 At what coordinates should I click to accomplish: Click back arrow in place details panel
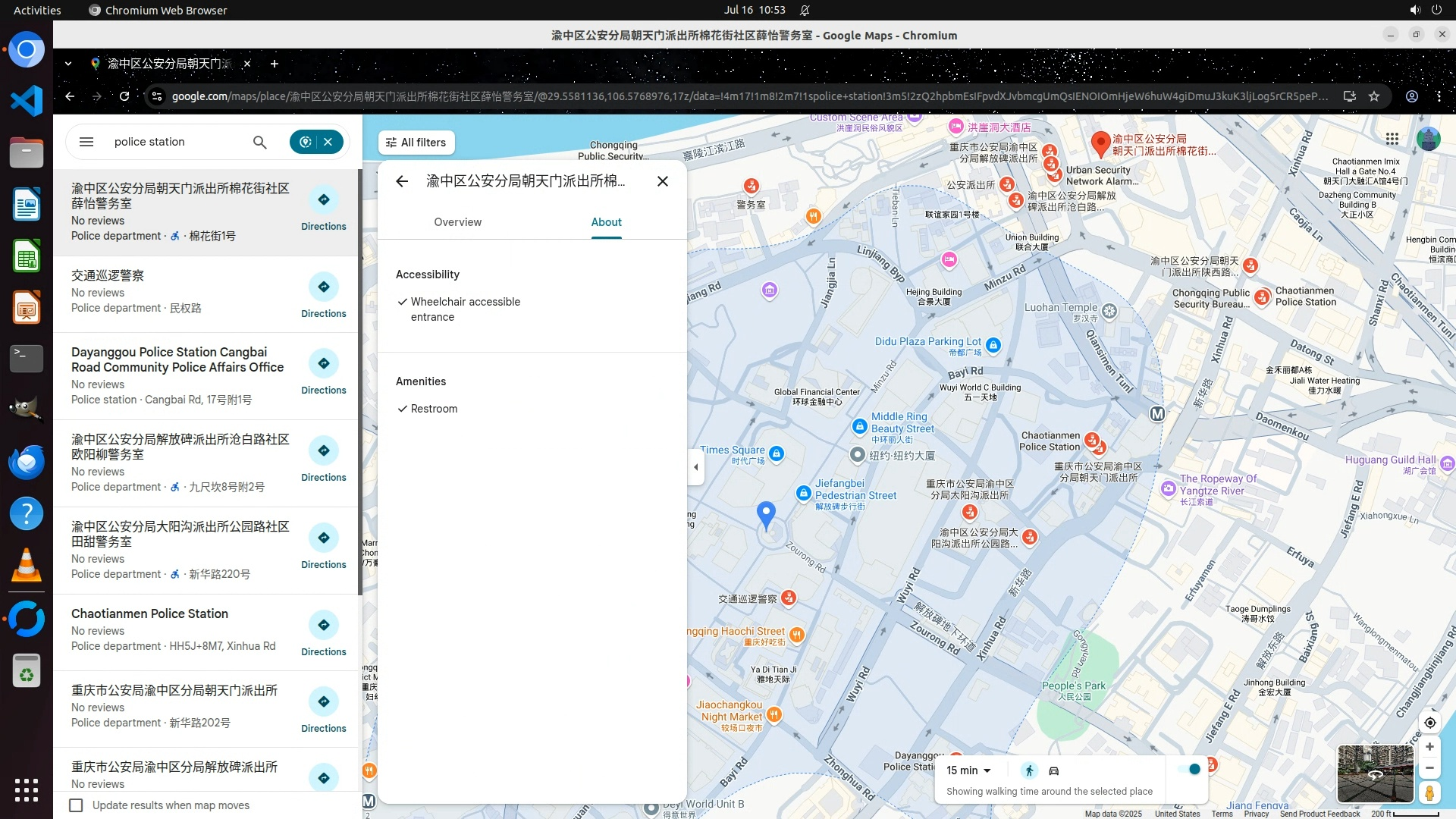(x=402, y=181)
